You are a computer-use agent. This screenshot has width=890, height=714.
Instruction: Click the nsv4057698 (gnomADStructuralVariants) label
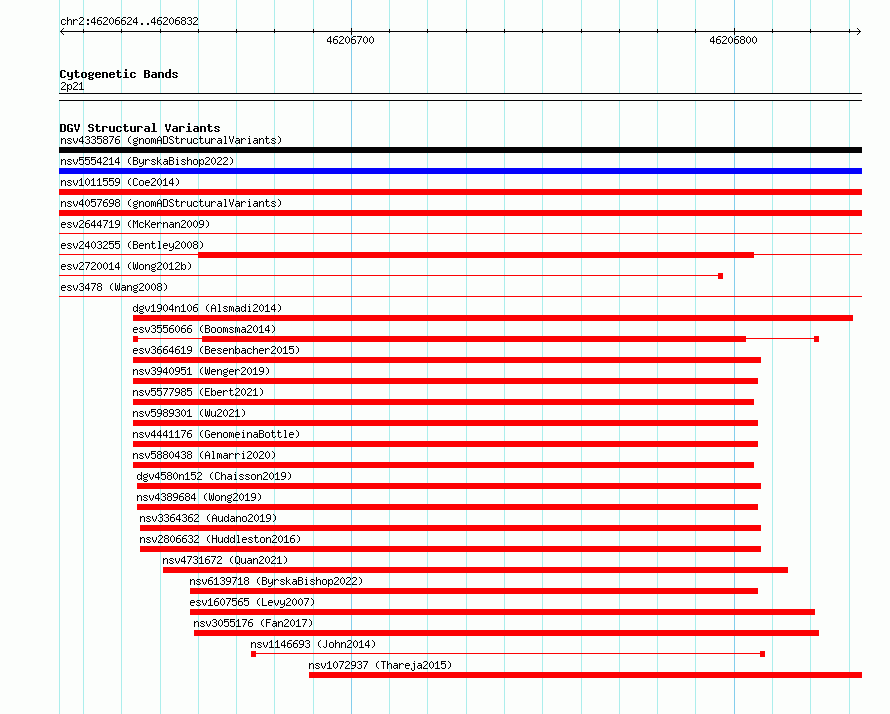point(171,203)
